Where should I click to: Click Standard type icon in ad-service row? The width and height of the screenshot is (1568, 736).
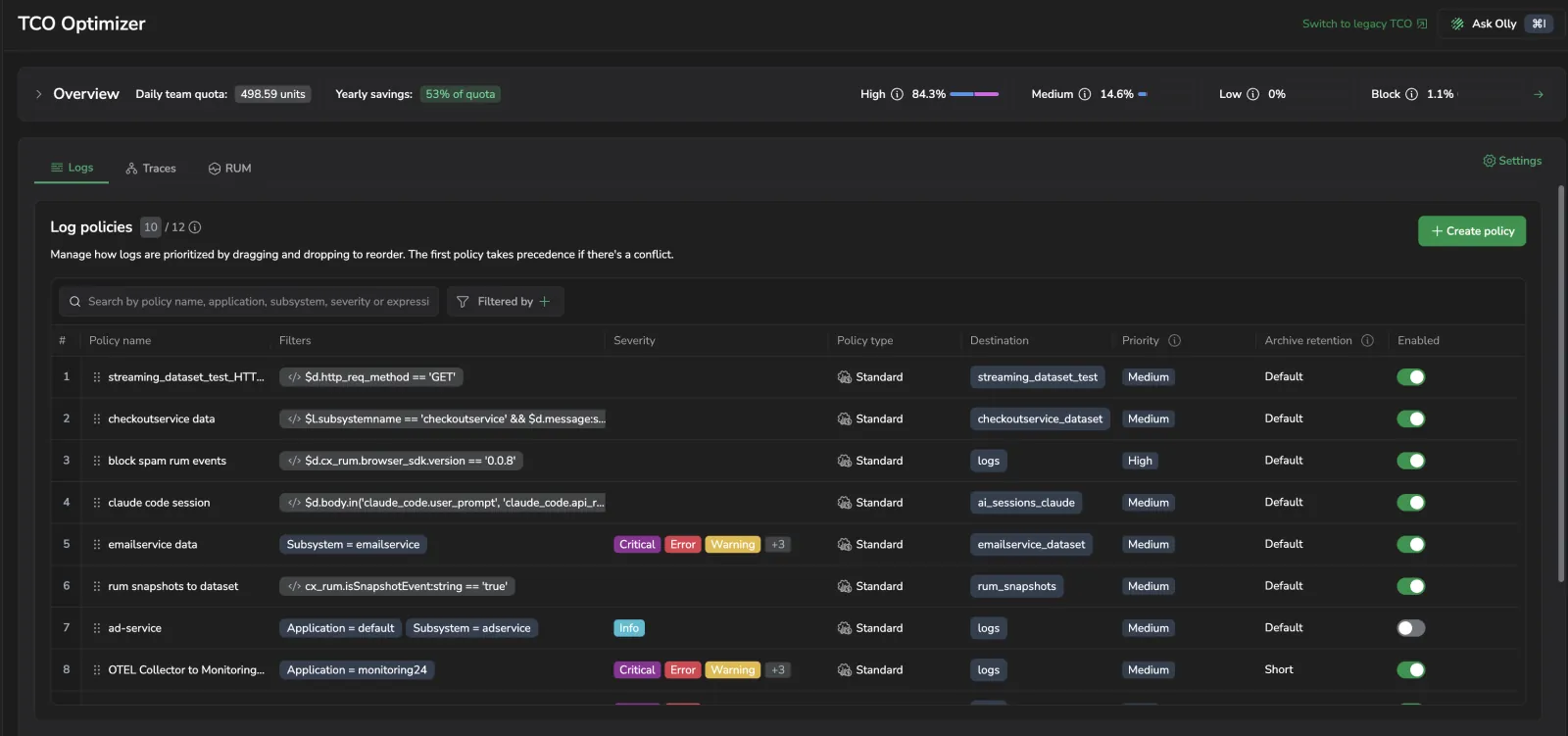845,628
